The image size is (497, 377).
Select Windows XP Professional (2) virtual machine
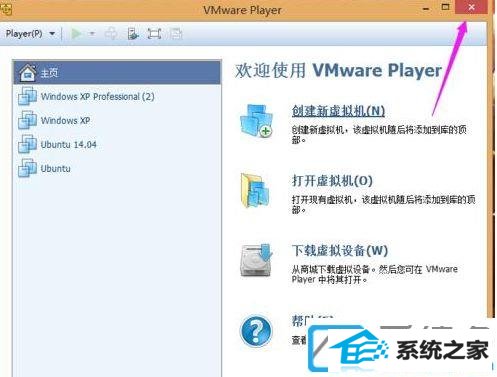coord(117,97)
